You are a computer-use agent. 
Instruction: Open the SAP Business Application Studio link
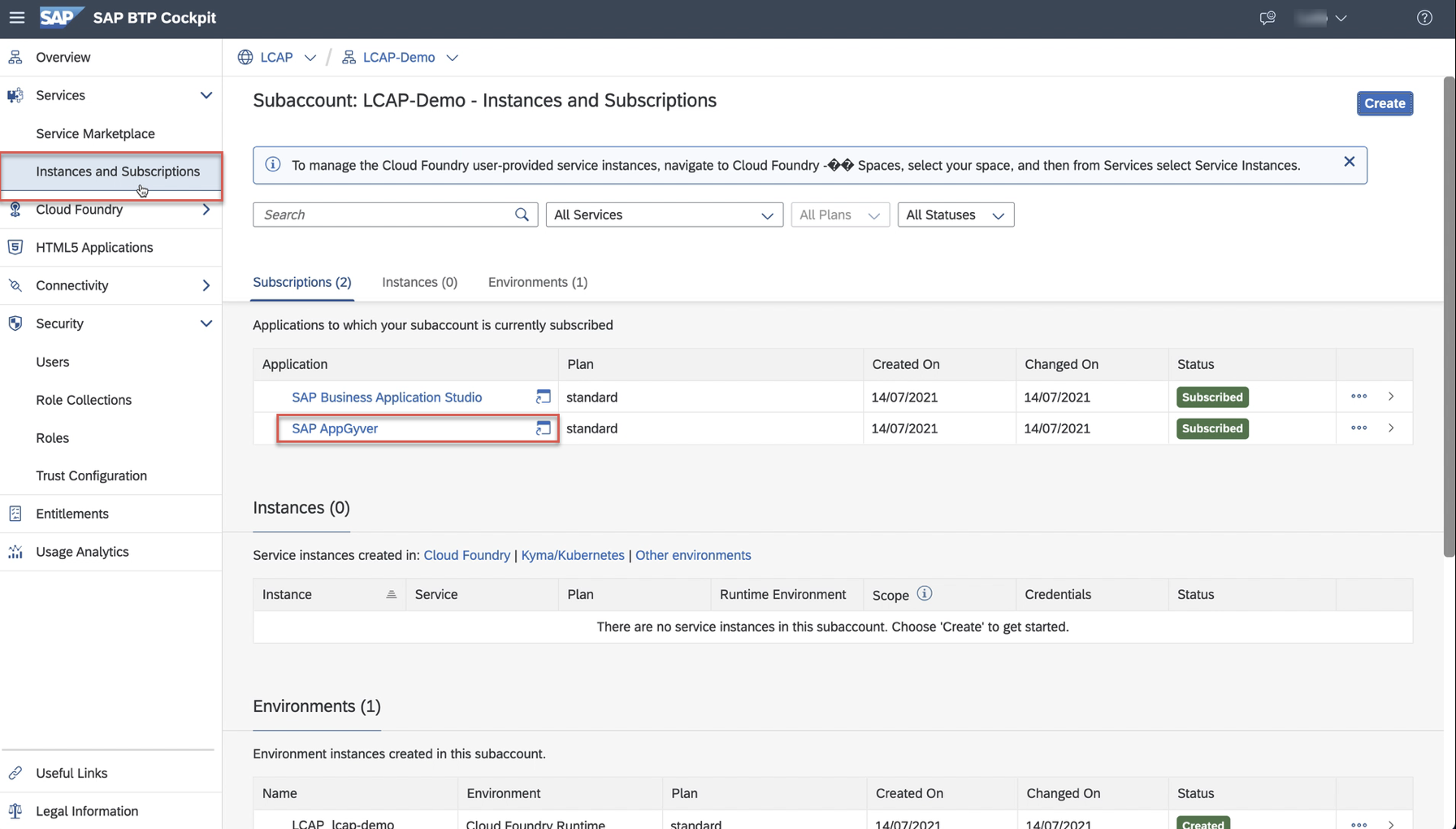tap(387, 397)
